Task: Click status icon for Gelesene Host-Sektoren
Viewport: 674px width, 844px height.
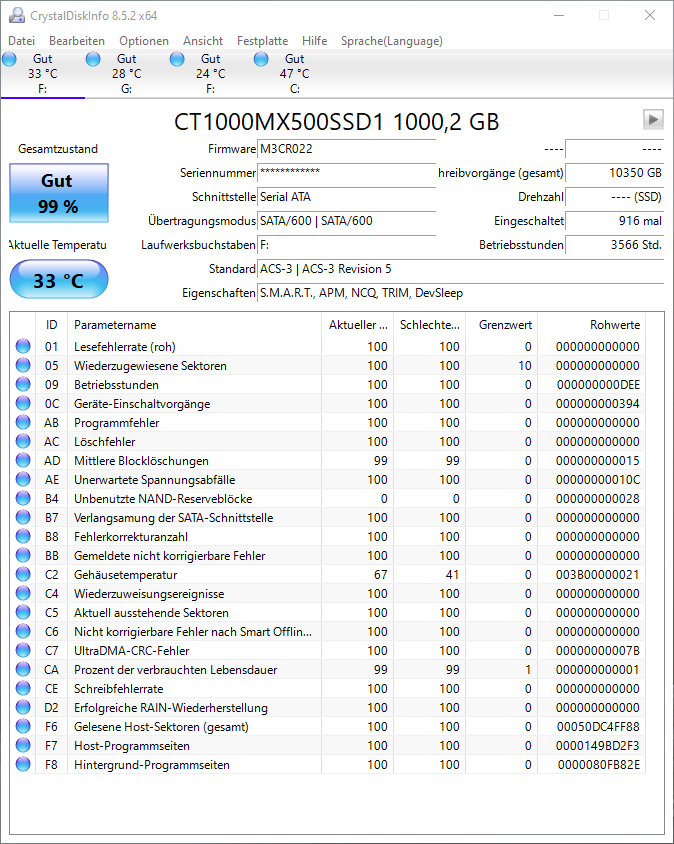Action: [x=23, y=726]
